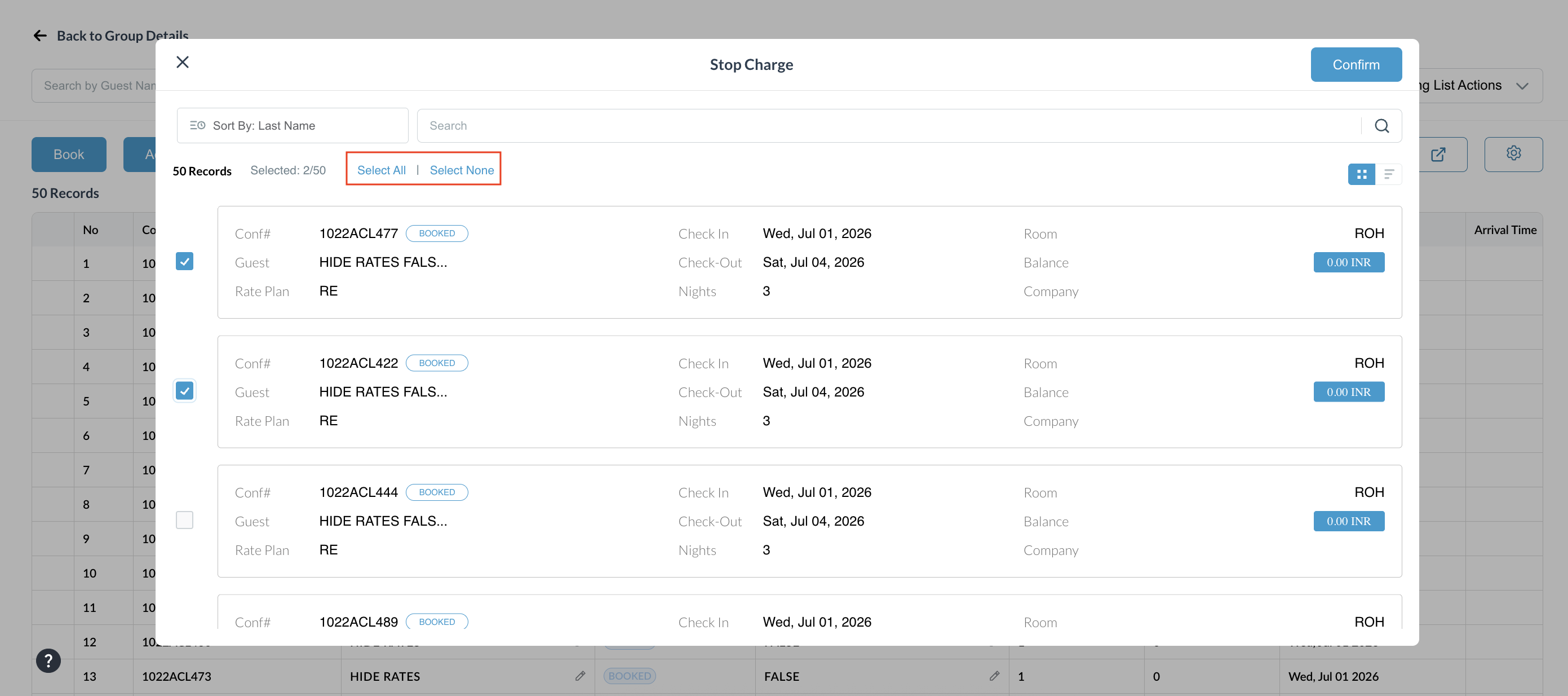Expand Rooming List Actions dropdown chevron

tap(1522, 86)
